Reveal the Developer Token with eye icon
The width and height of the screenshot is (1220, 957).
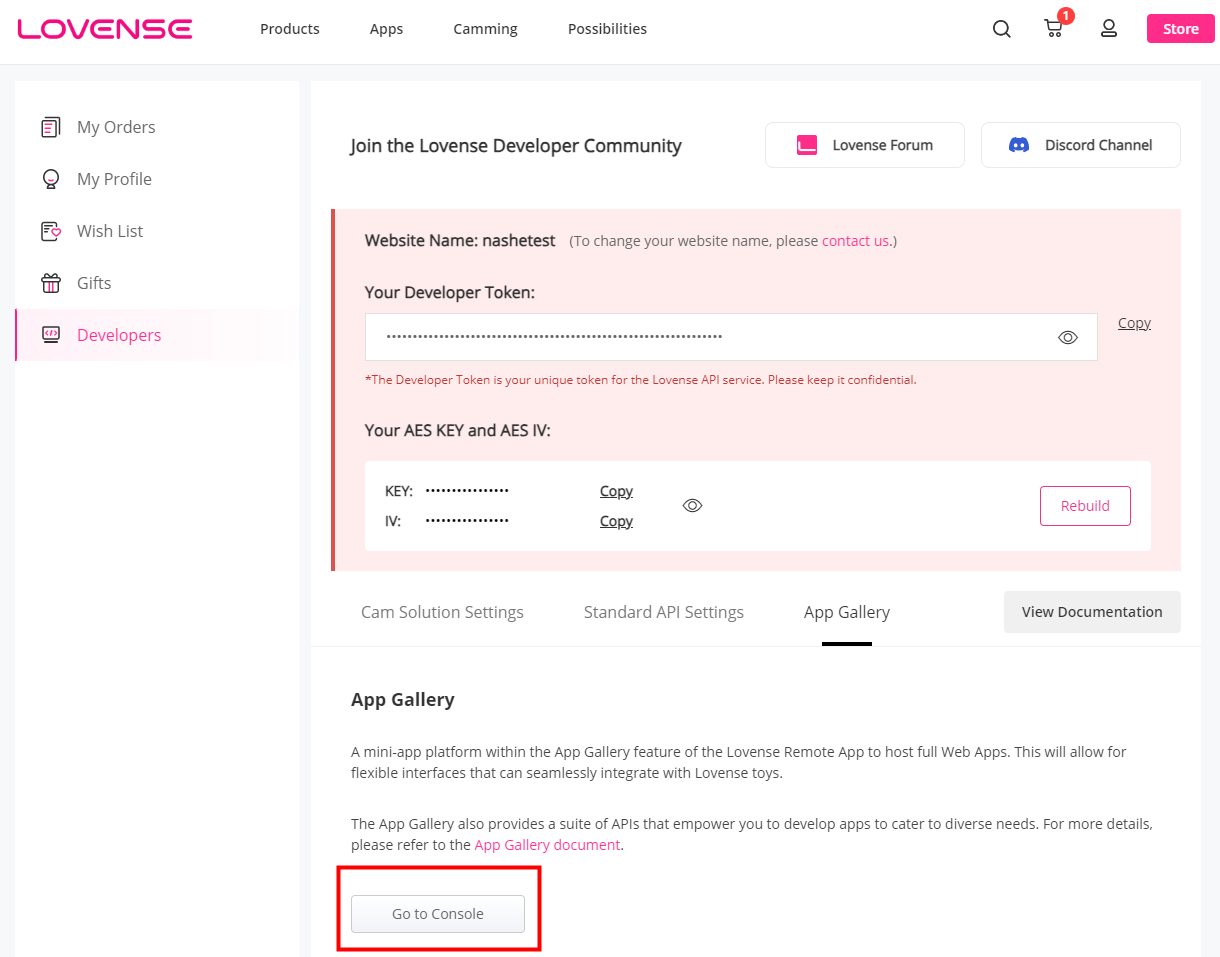pos(1067,338)
